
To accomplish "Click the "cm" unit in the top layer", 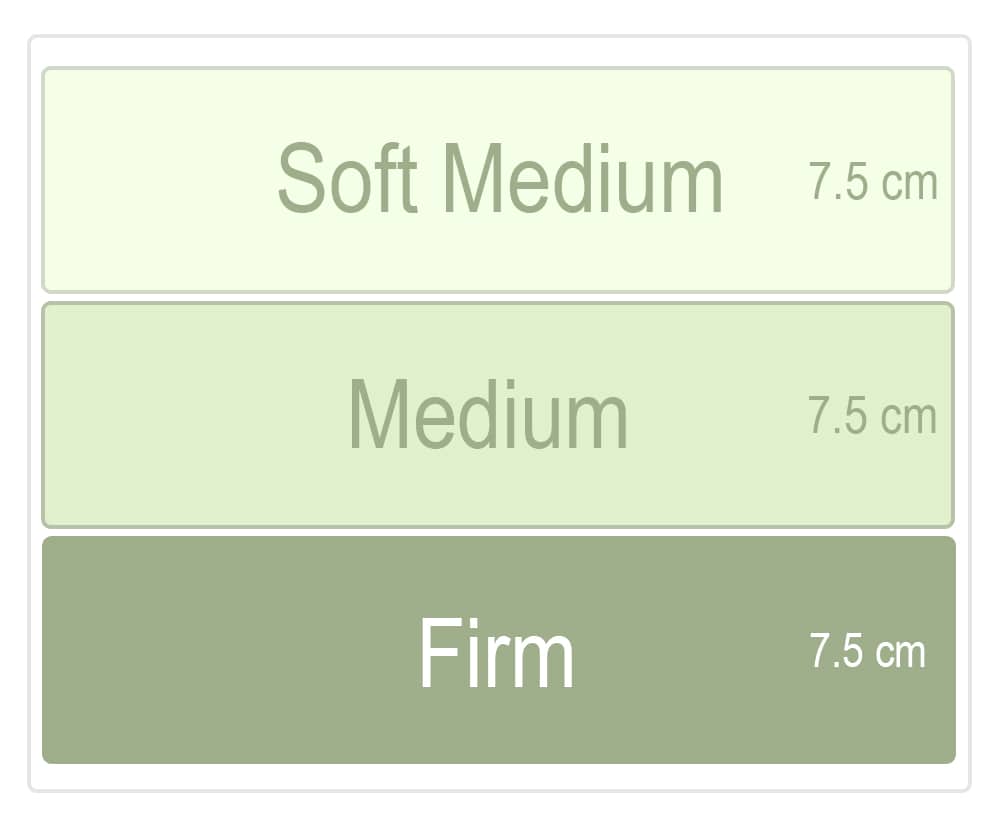I will [x=910, y=184].
